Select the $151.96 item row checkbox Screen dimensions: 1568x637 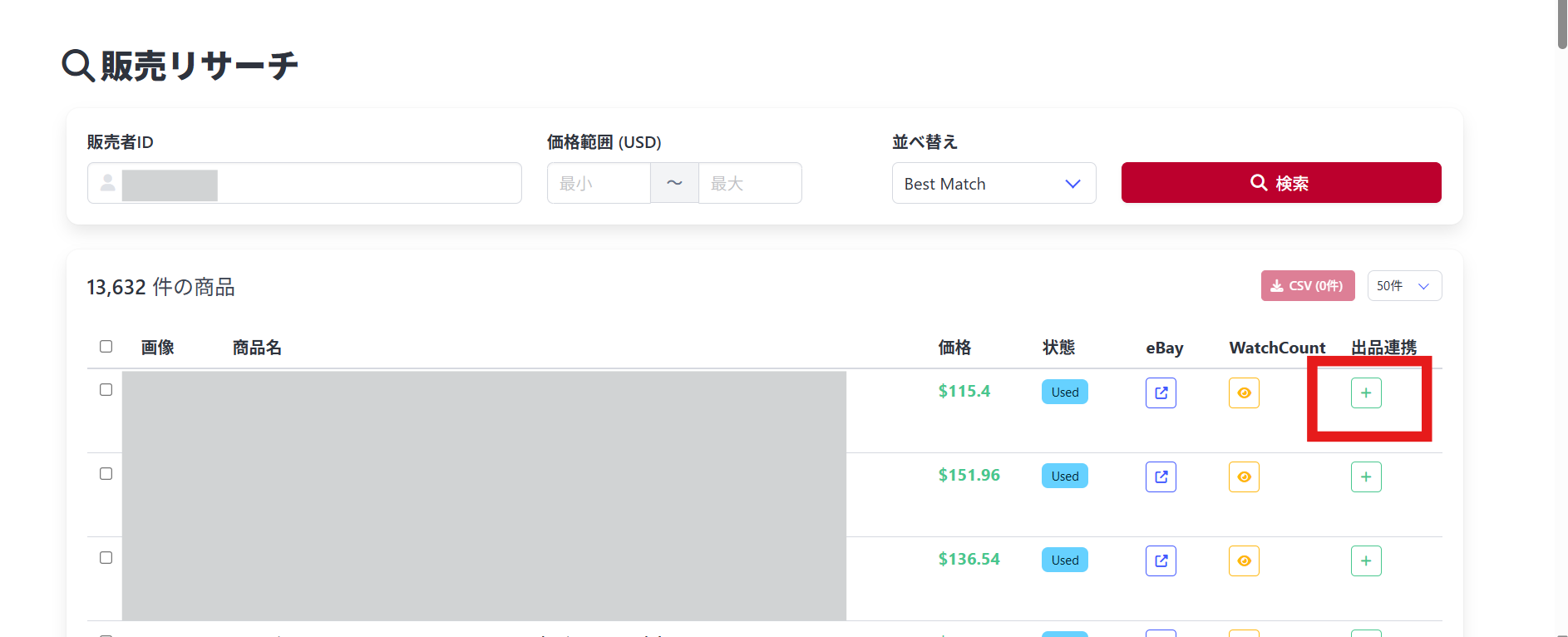click(x=106, y=473)
